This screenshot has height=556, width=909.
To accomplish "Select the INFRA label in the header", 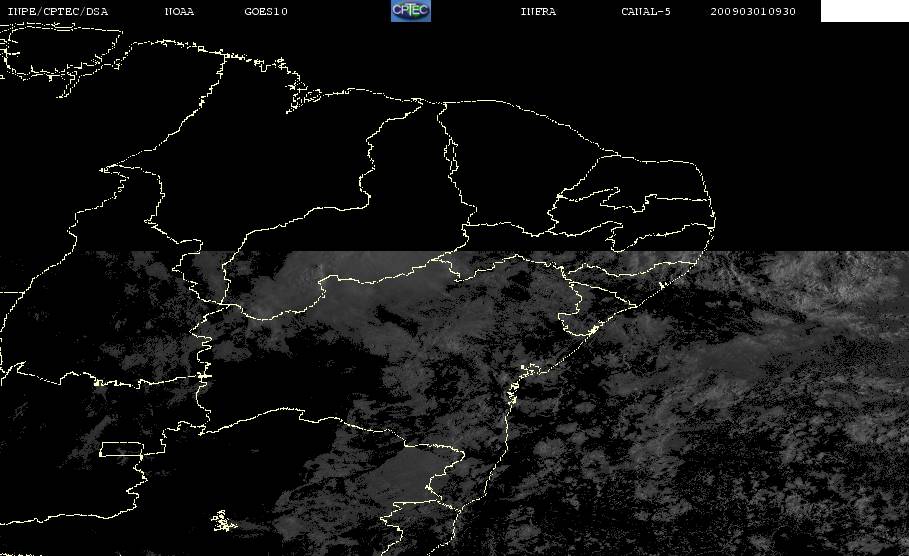I will pyautogui.click(x=538, y=12).
